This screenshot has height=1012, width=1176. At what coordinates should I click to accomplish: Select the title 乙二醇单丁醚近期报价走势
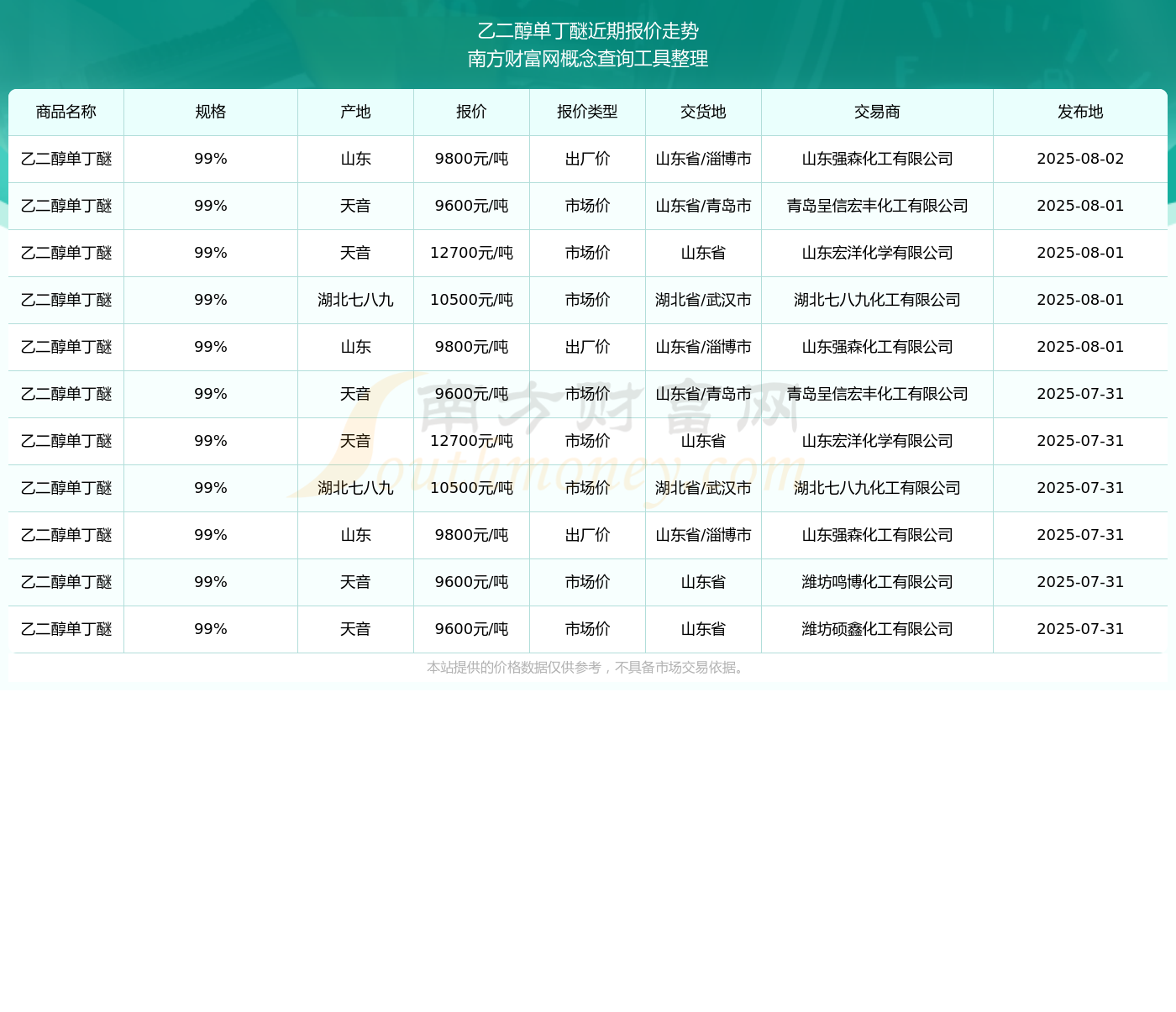pyautogui.click(x=588, y=31)
